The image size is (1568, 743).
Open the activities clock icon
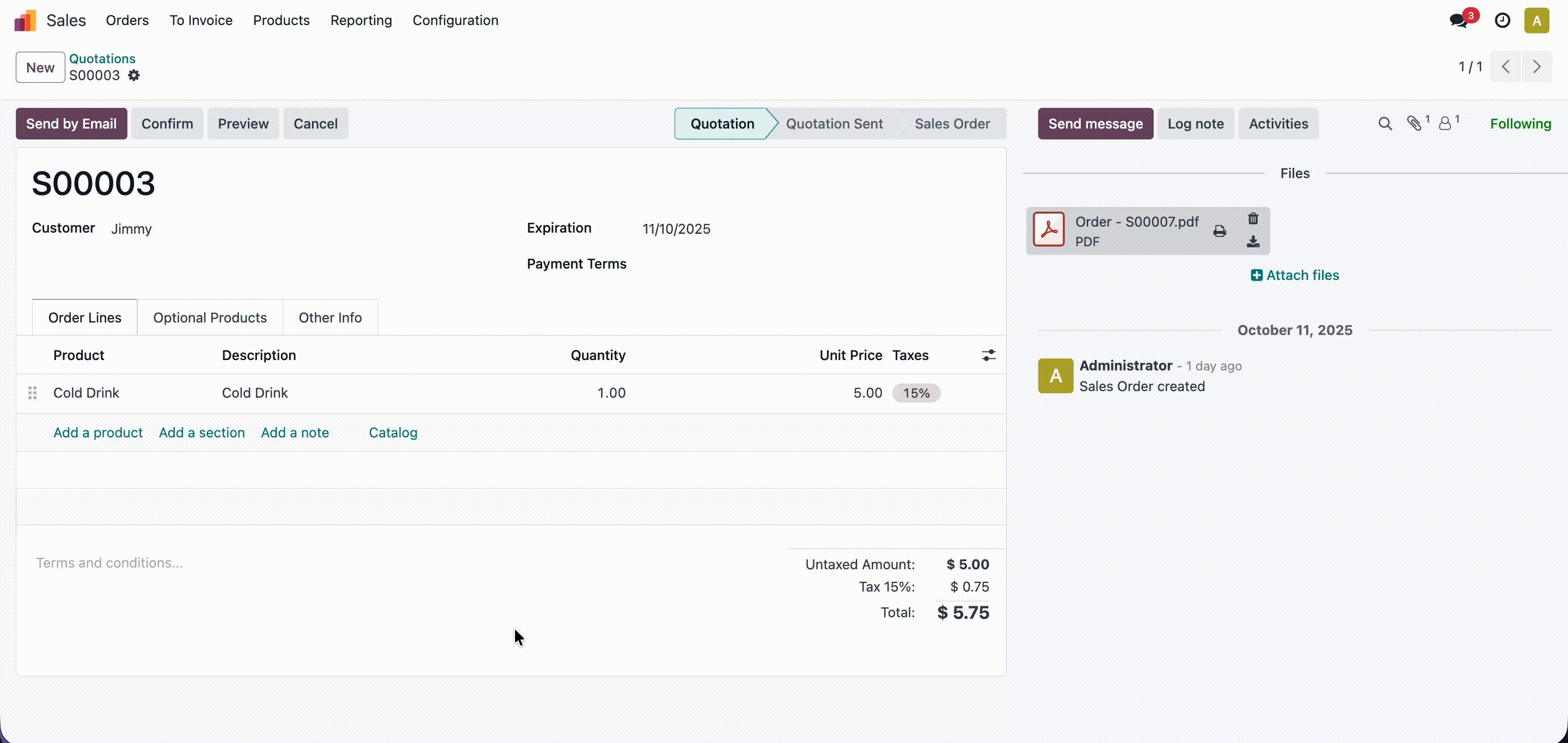(x=1502, y=21)
